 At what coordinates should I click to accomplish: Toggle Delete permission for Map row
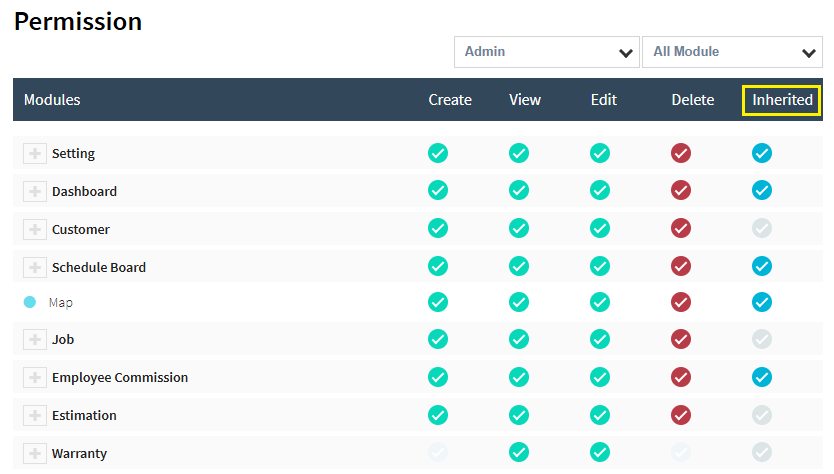[x=681, y=302]
